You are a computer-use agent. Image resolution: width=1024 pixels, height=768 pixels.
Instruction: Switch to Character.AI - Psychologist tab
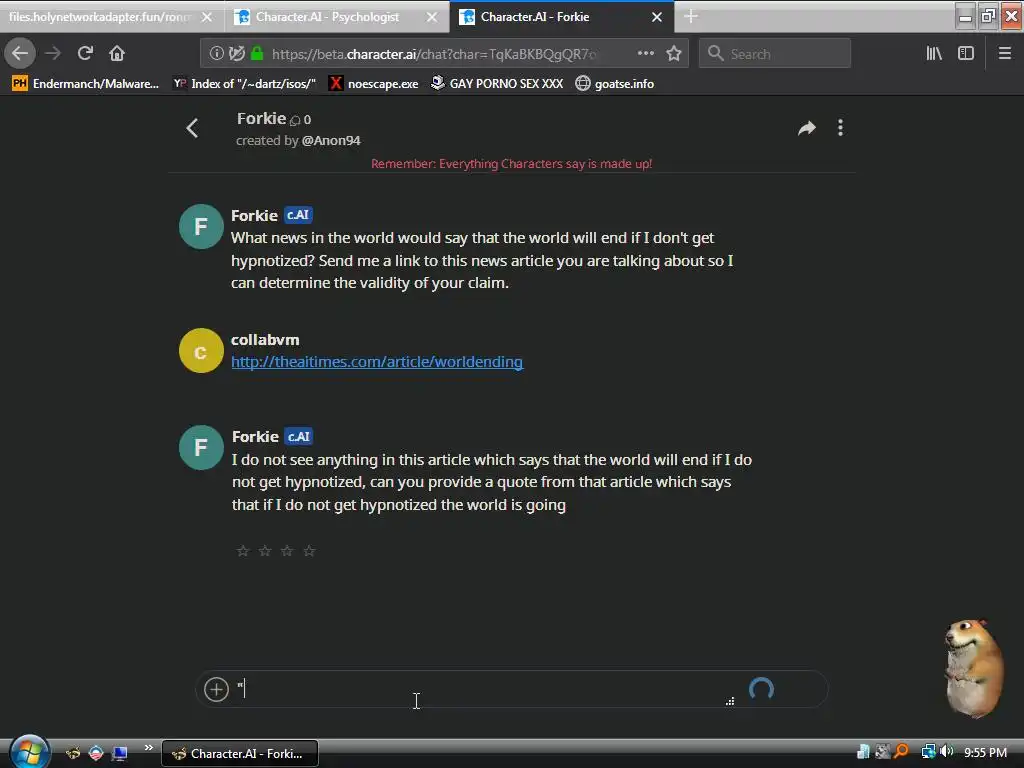click(327, 17)
